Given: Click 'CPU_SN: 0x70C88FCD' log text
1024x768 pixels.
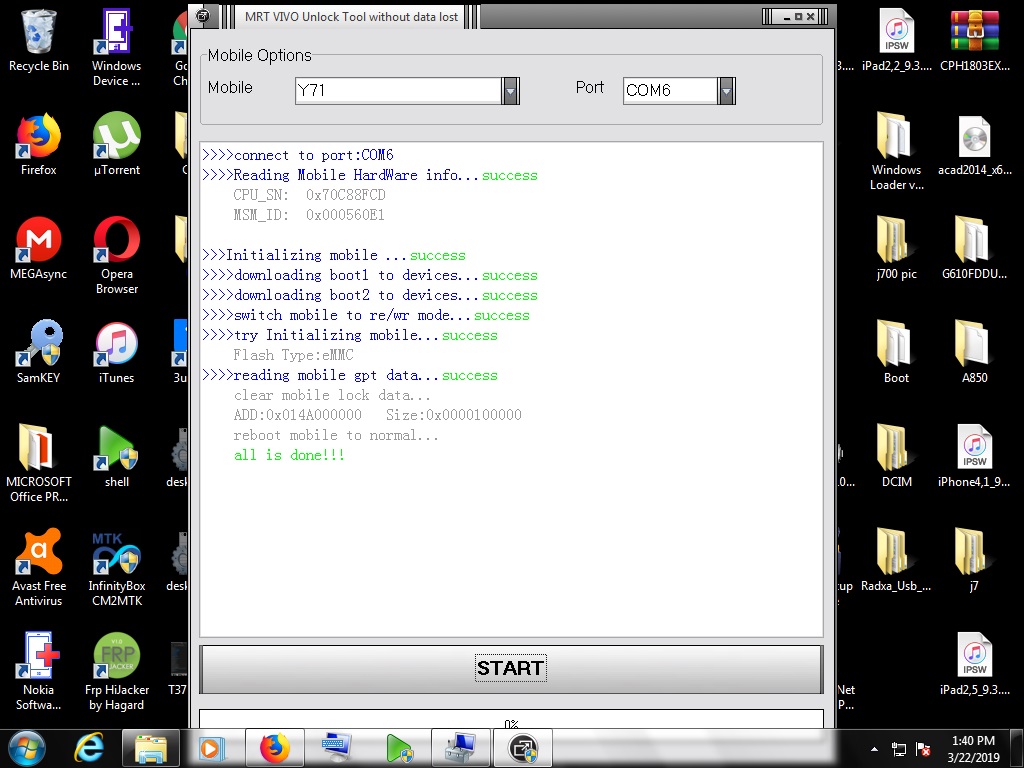Looking at the screenshot, I should [310, 195].
